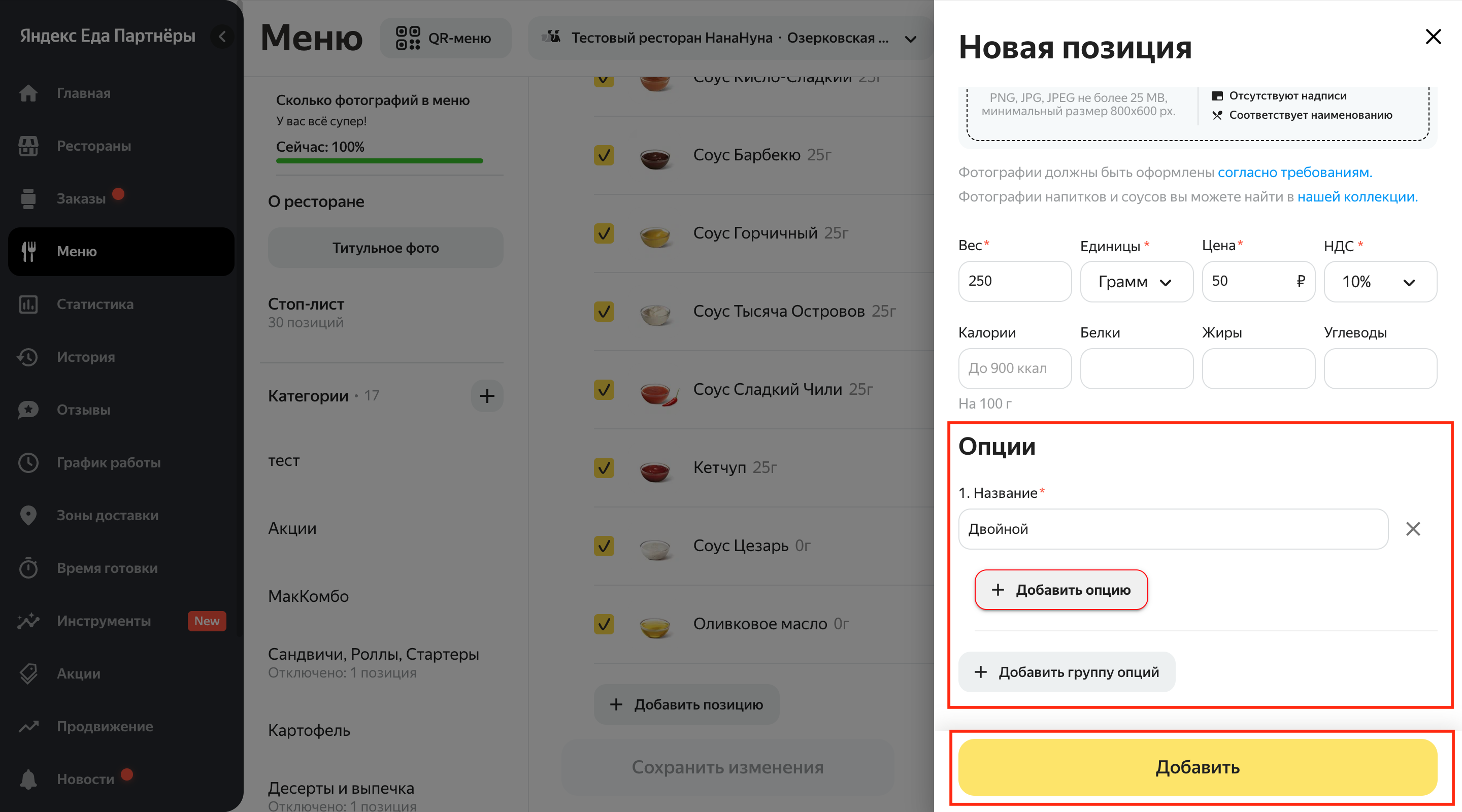Viewport: 1462px width, 812px height.
Task: Collapse the sidebar with the chevron icon
Action: pyautogui.click(x=222, y=37)
